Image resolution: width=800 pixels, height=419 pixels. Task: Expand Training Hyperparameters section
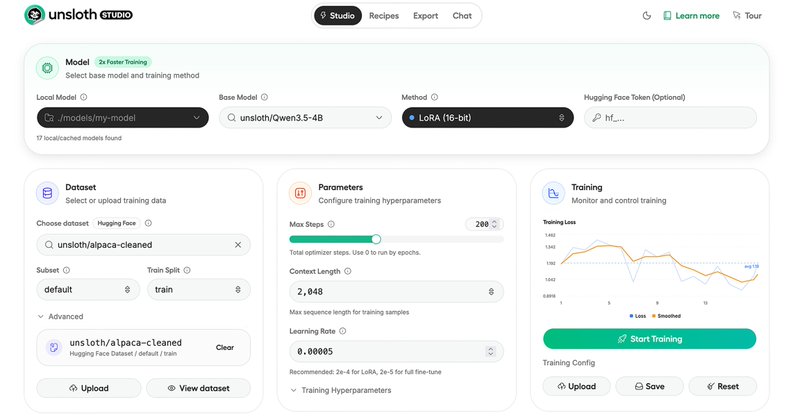[341, 390]
